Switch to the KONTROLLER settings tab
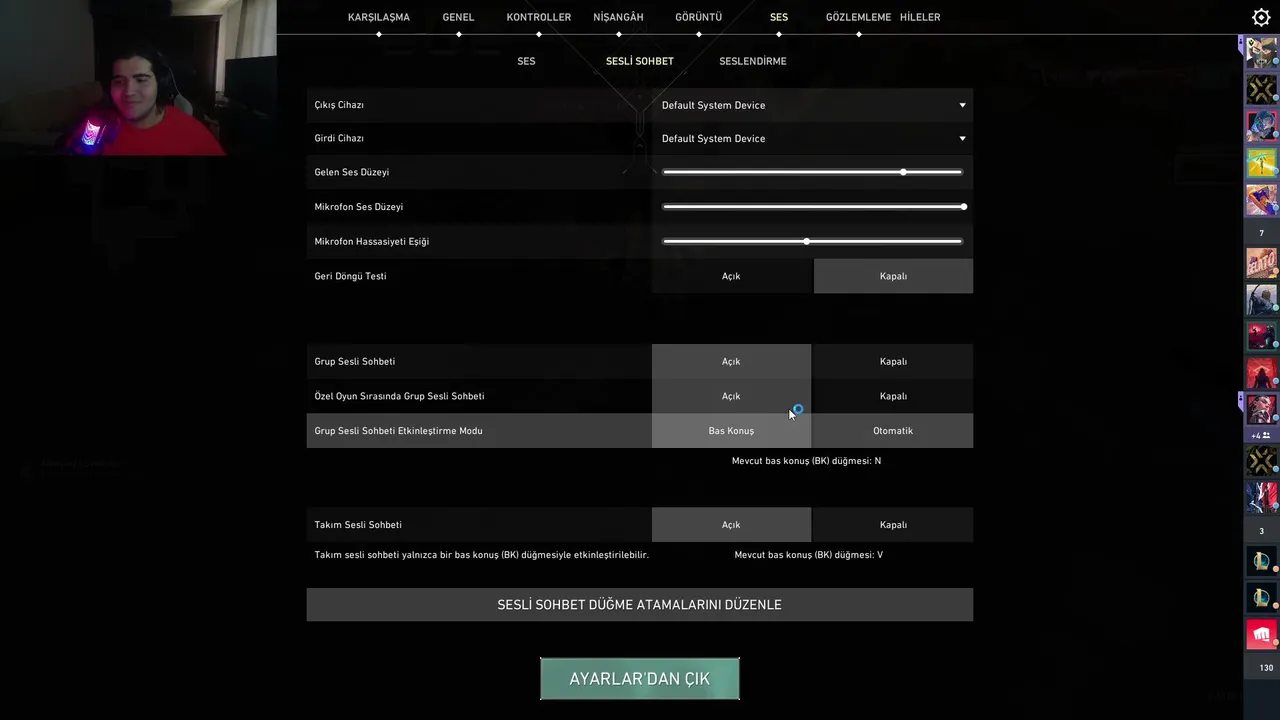The image size is (1280, 720). coord(538,17)
